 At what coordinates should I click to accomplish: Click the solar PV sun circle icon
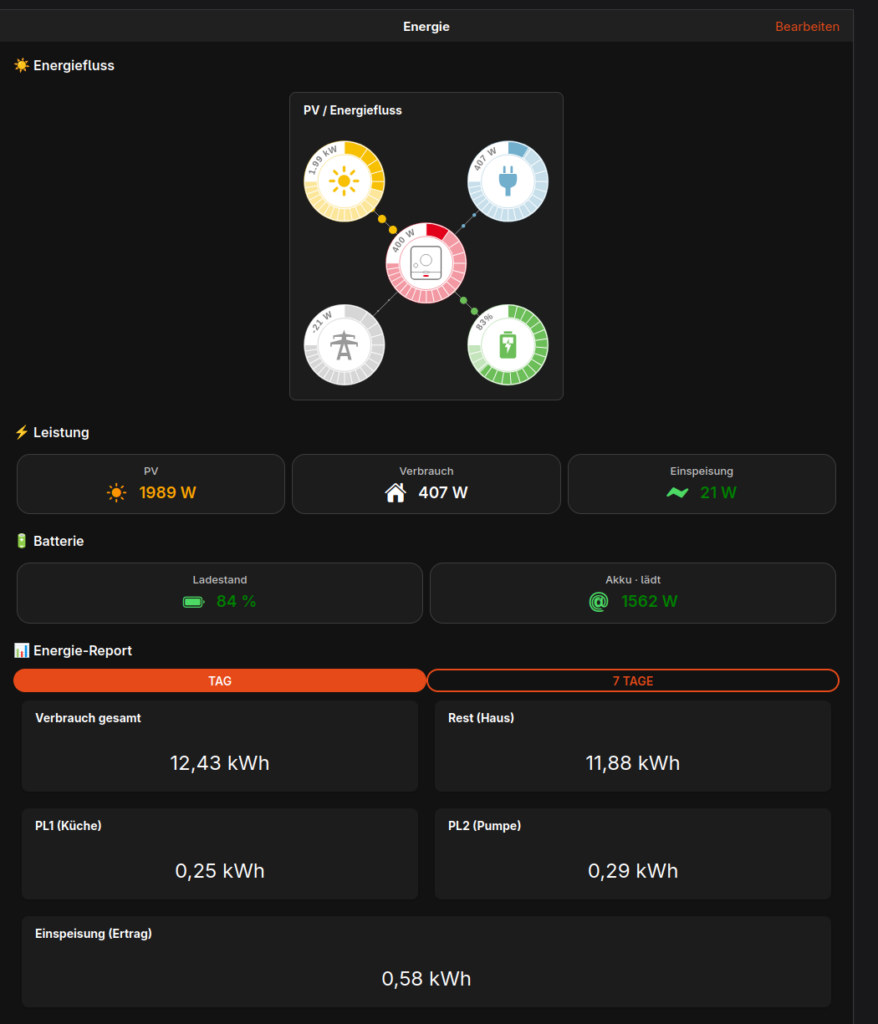(x=344, y=181)
